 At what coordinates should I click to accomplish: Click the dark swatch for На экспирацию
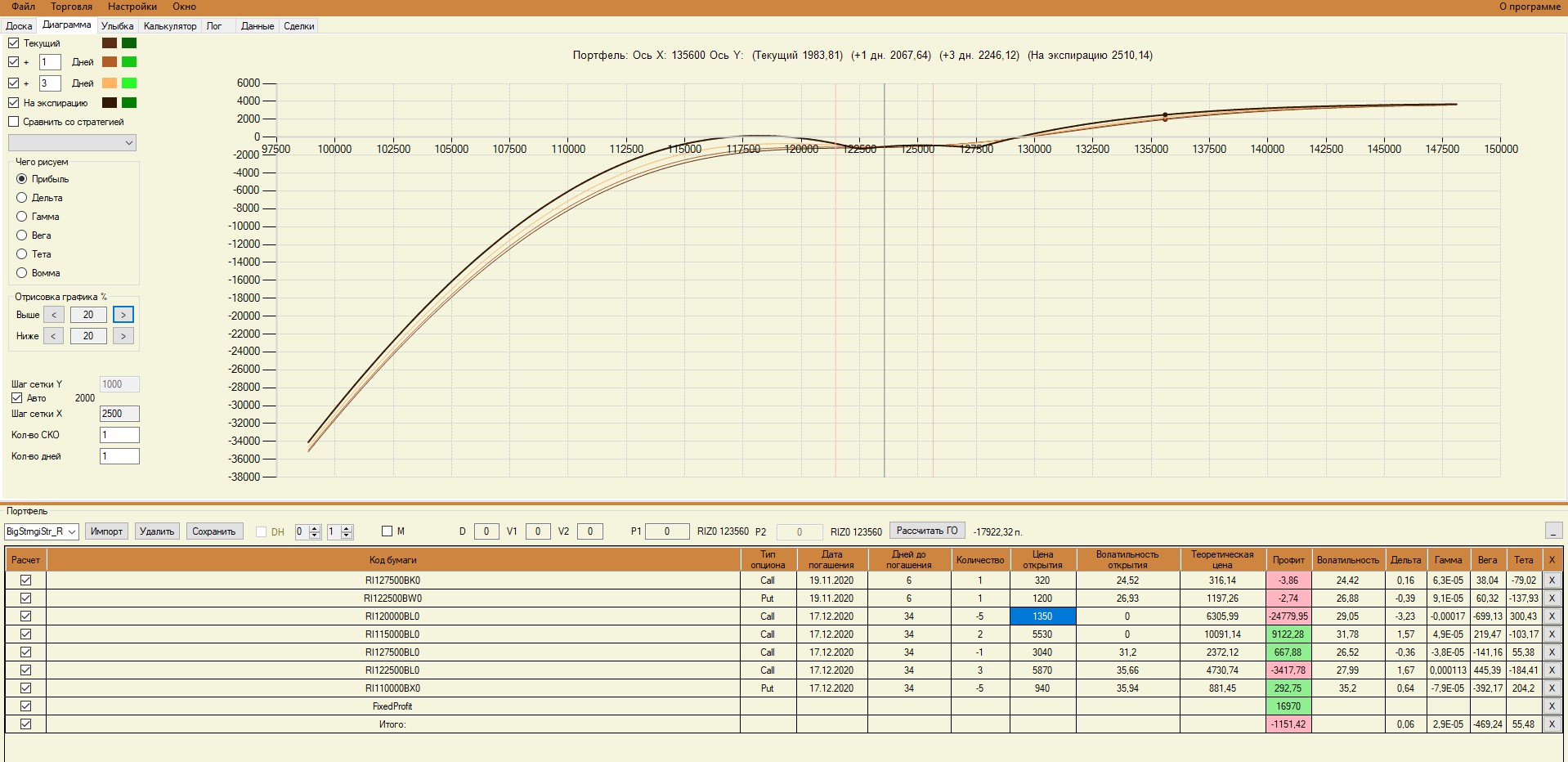pos(110,103)
